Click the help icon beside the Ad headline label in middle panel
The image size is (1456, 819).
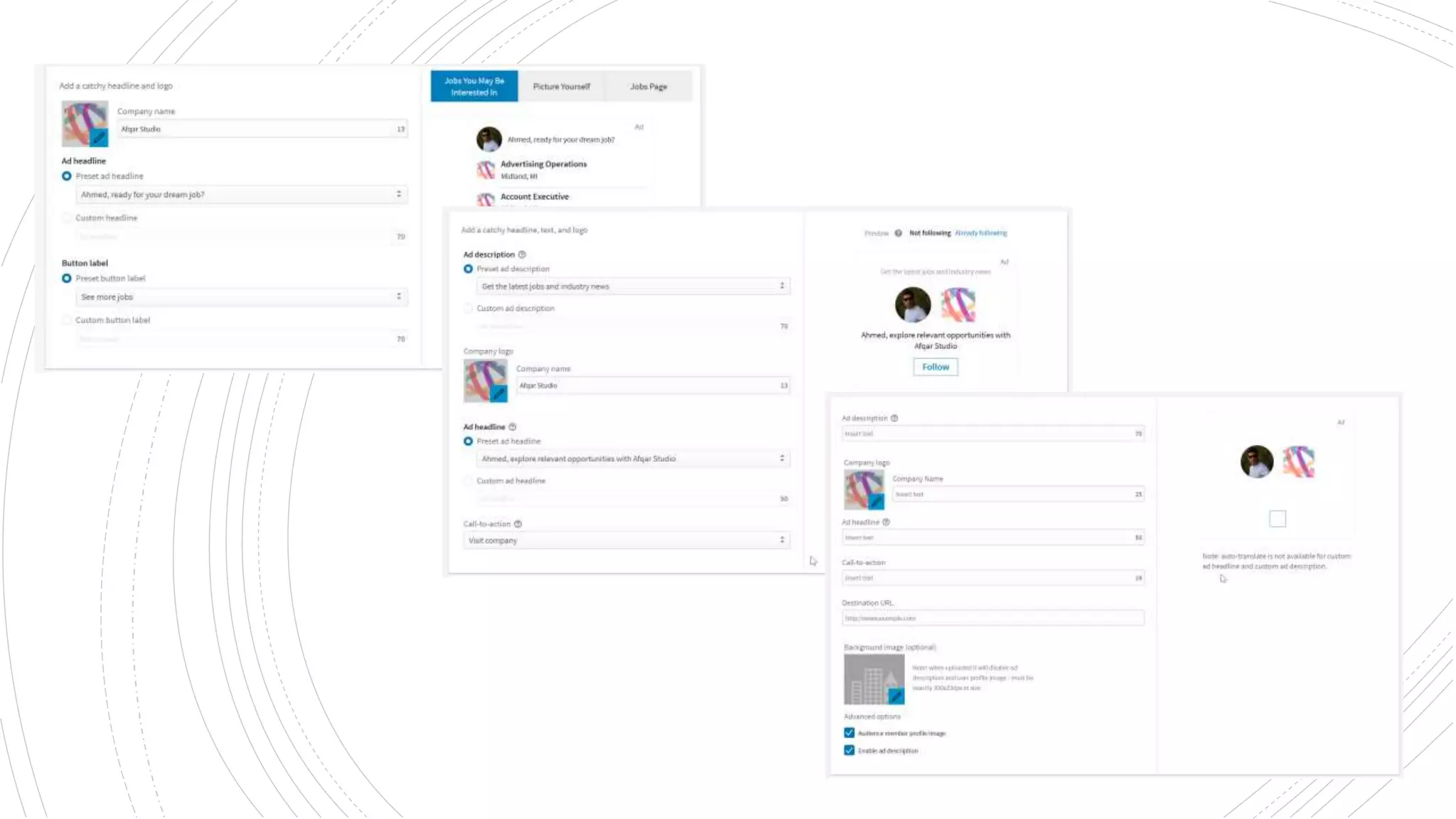512,427
